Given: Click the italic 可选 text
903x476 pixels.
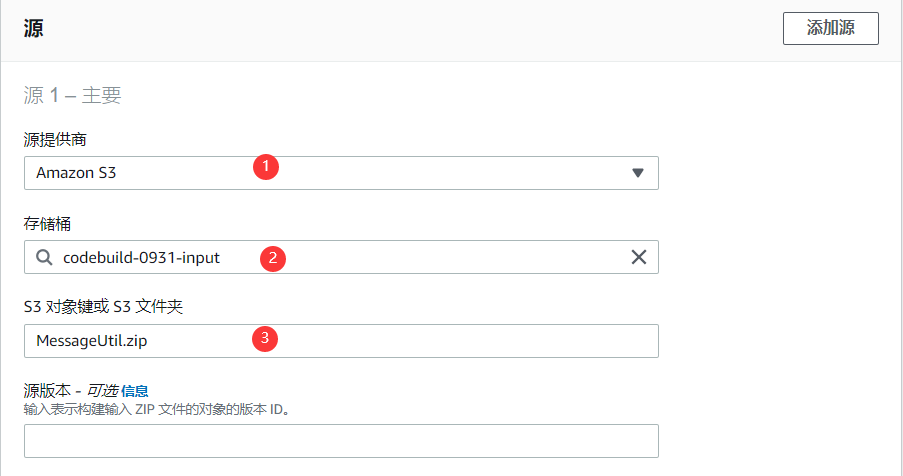Looking at the screenshot, I should point(103,391).
